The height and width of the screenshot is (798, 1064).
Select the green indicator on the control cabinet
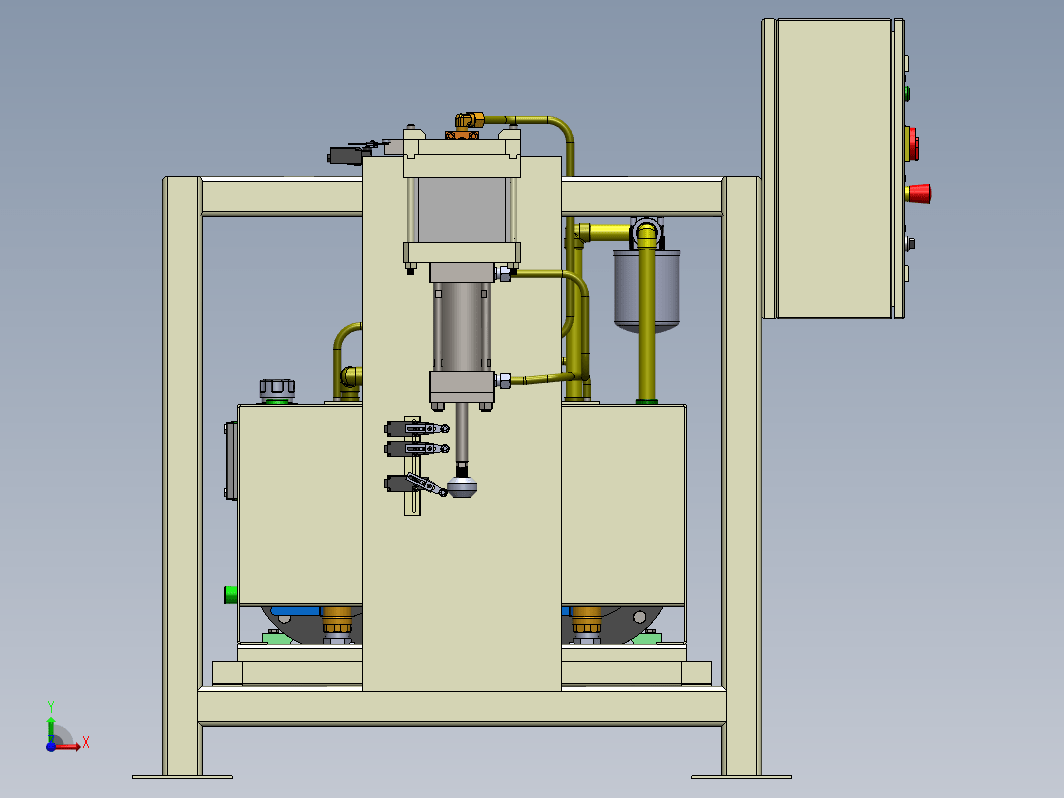click(907, 94)
